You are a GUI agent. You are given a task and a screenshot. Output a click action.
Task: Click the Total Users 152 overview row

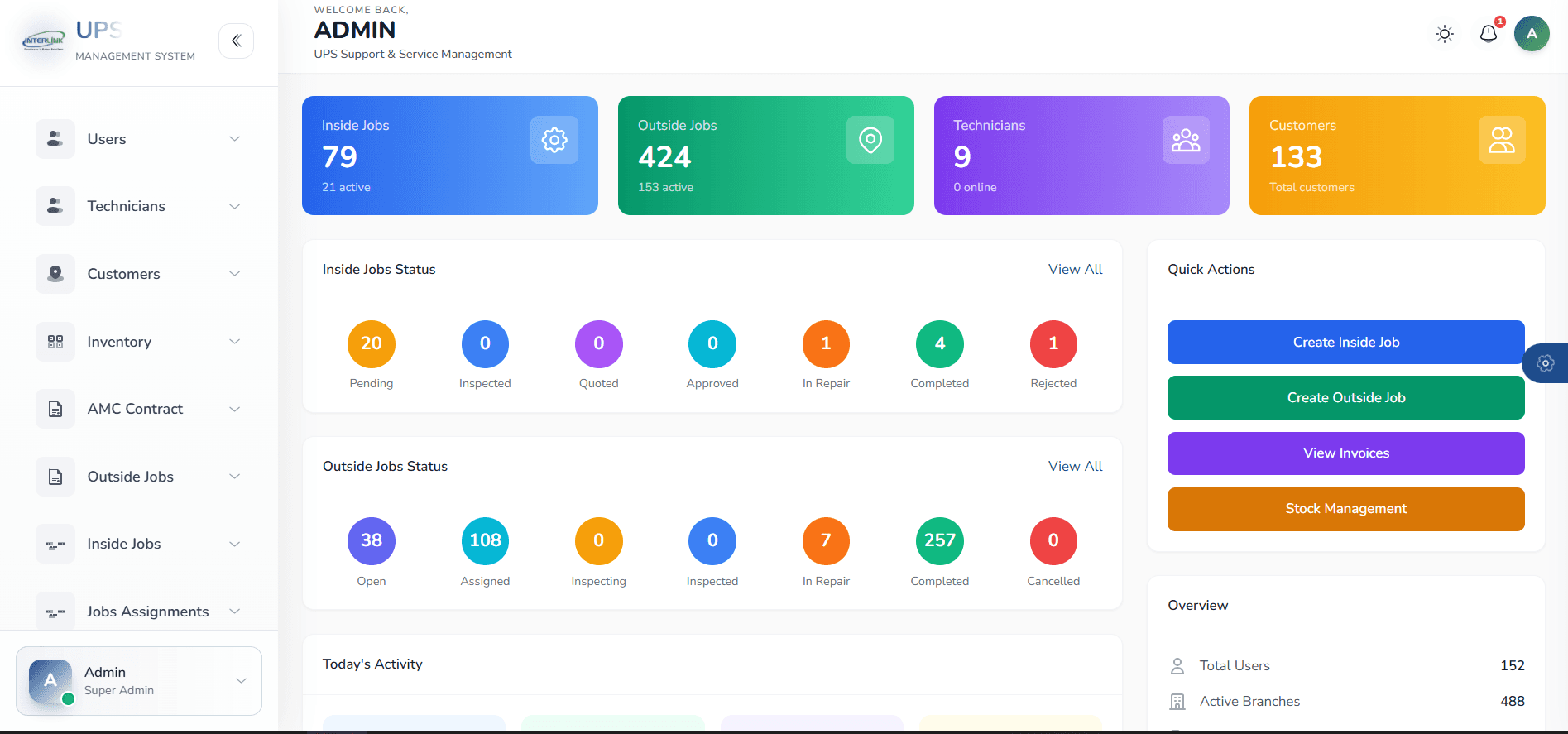(x=1346, y=665)
